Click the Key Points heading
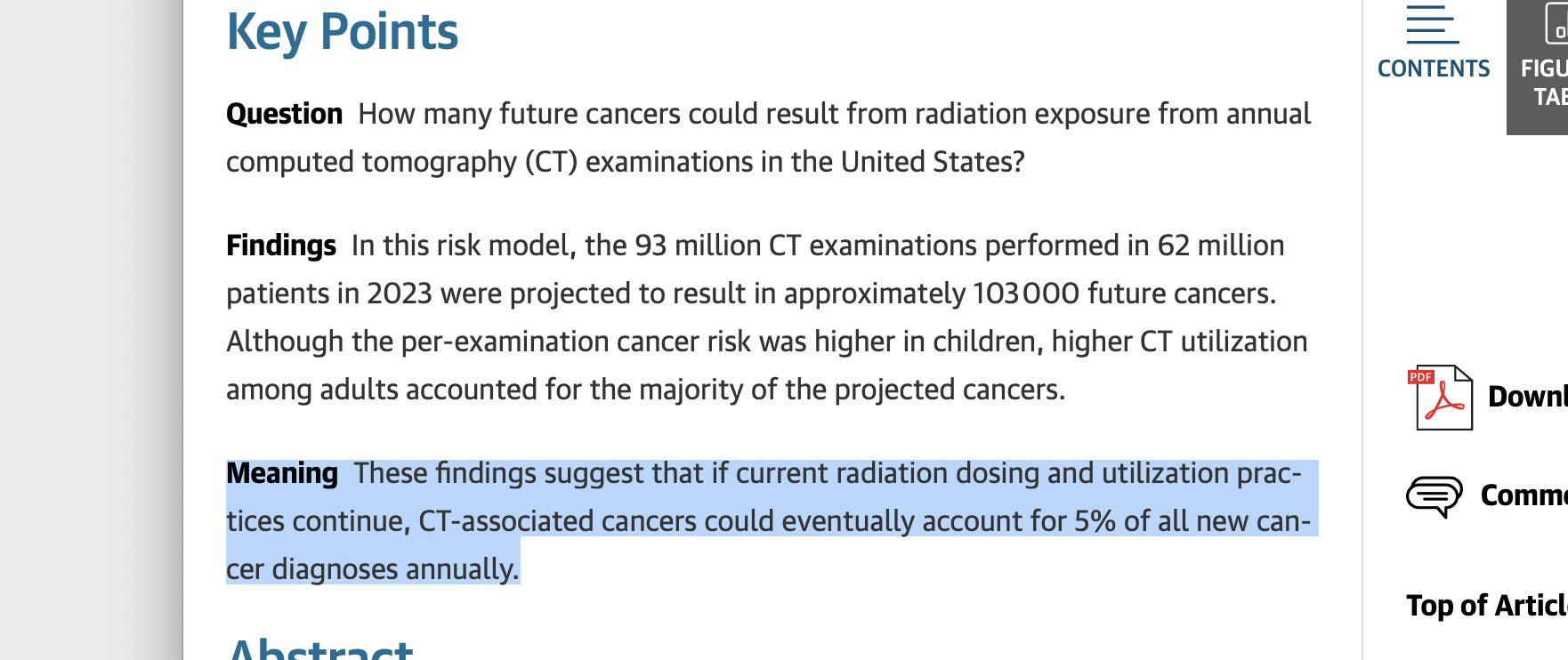The image size is (1568, 660). [x=343, y=32]
